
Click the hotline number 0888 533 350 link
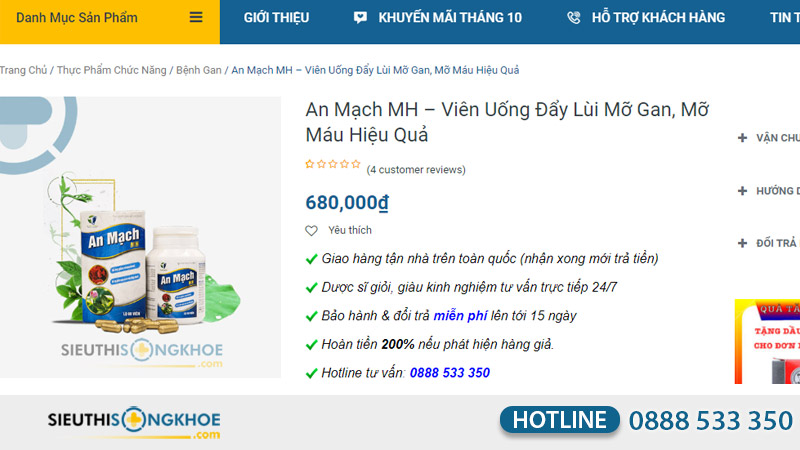click(449, 373)
